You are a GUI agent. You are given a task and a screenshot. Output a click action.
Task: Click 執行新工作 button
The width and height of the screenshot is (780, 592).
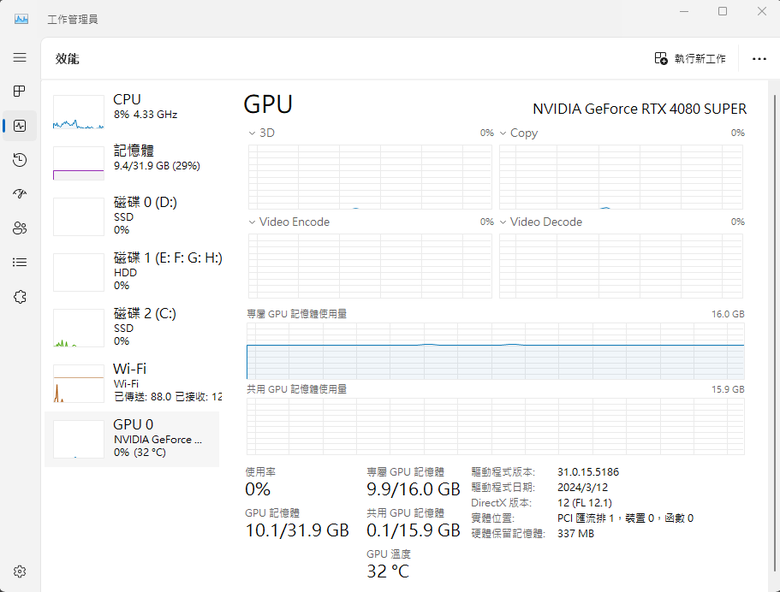tap(690, 58)
